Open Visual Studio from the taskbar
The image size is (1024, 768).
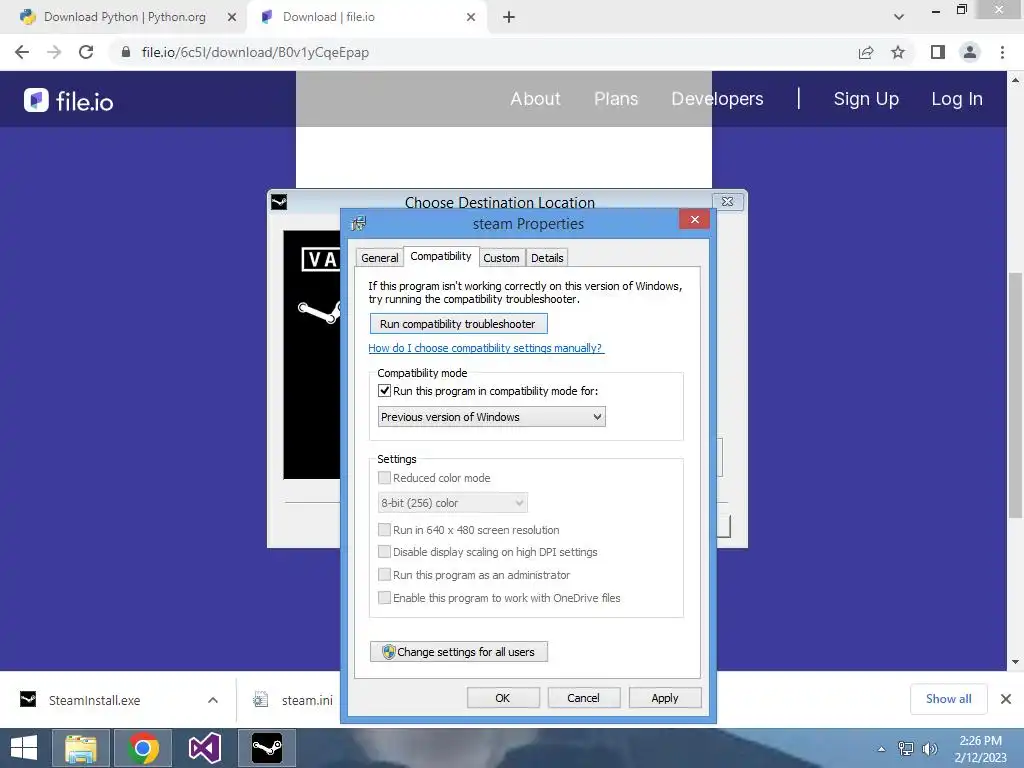[x=204, y=748]
